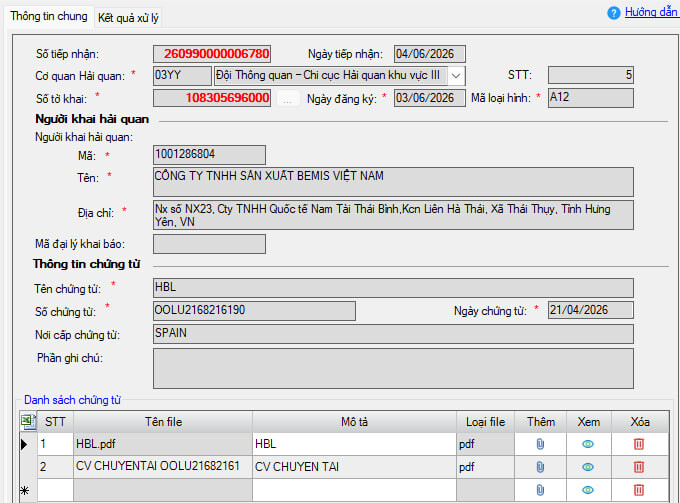Click the Ngày tiếp nhận date field
This screenshot has height=503, width=680.
430,54
